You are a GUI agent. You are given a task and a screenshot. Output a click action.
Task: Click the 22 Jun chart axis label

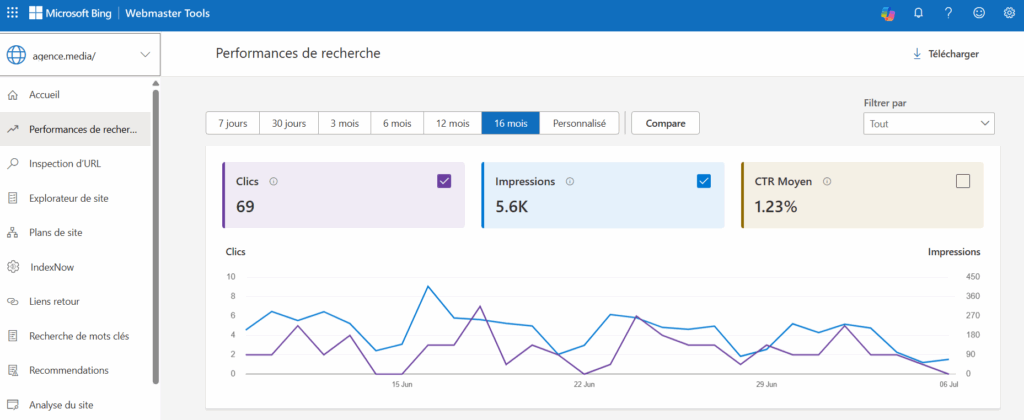coord(584,385)
